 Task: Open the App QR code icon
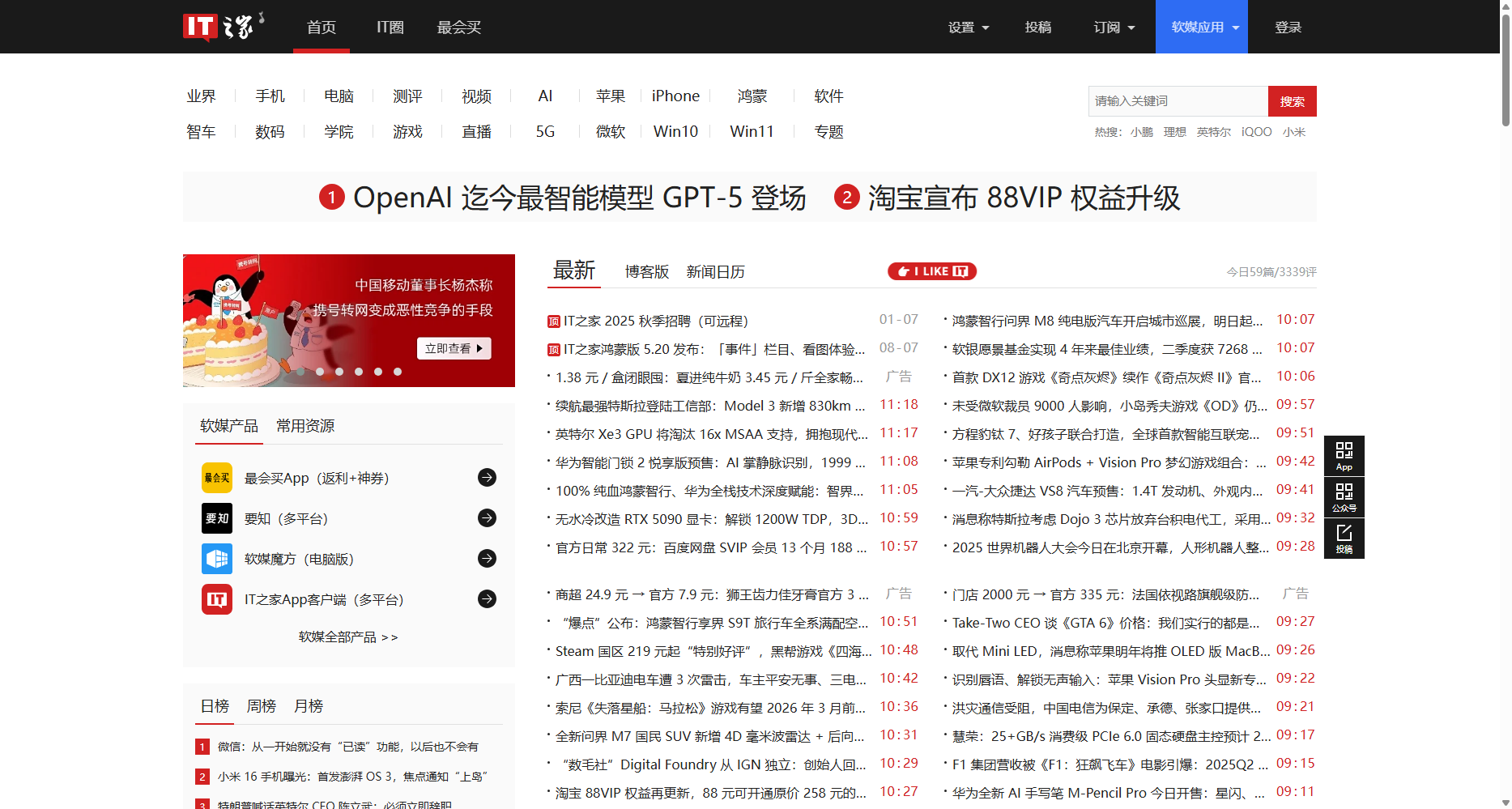[x=1344, y=456]
